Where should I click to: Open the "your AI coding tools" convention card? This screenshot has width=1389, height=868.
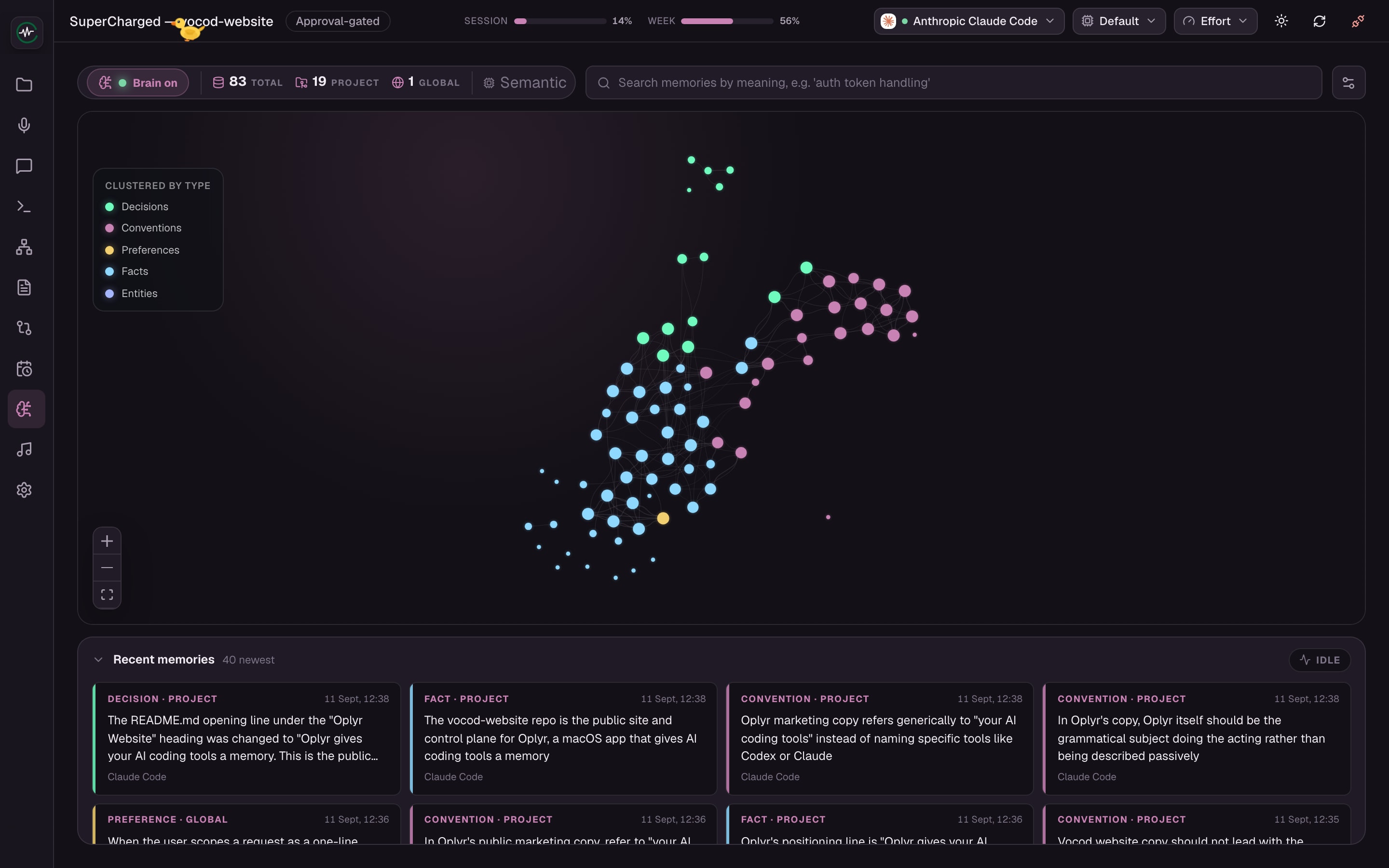pos(879,738)
